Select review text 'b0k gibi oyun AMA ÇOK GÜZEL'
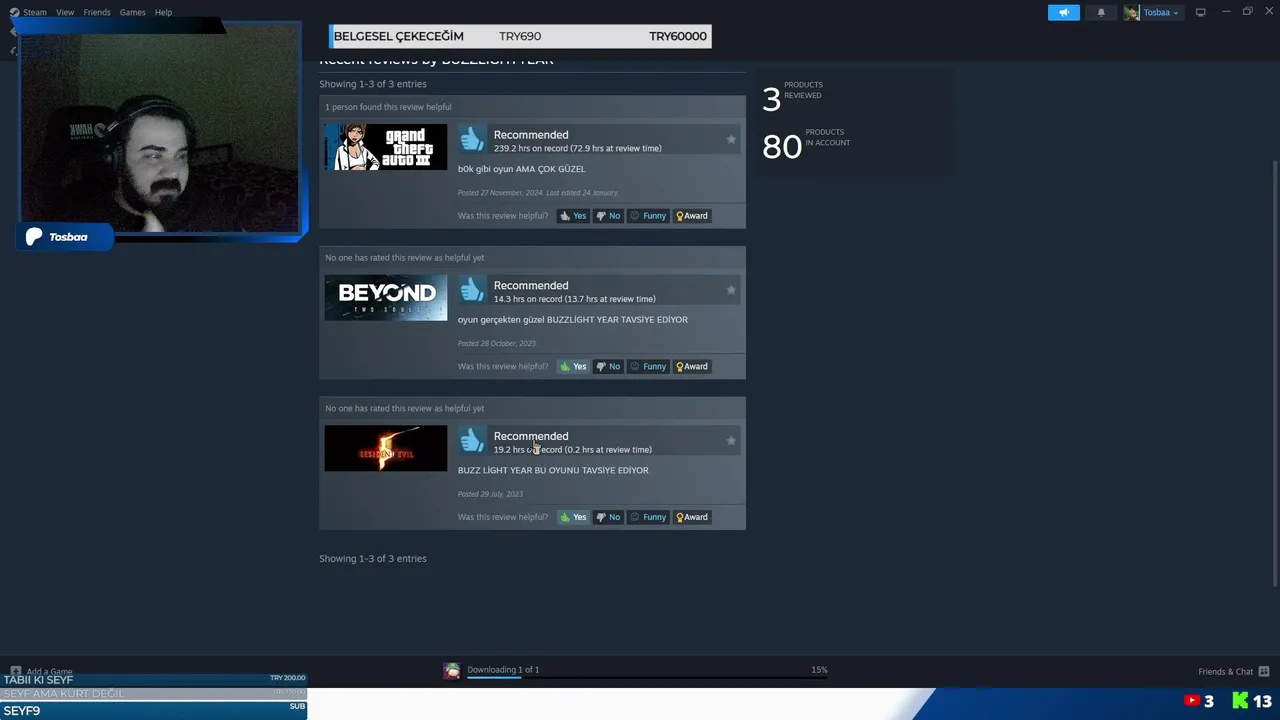This screenshot has height=720, width=1280. pos(522,169)
